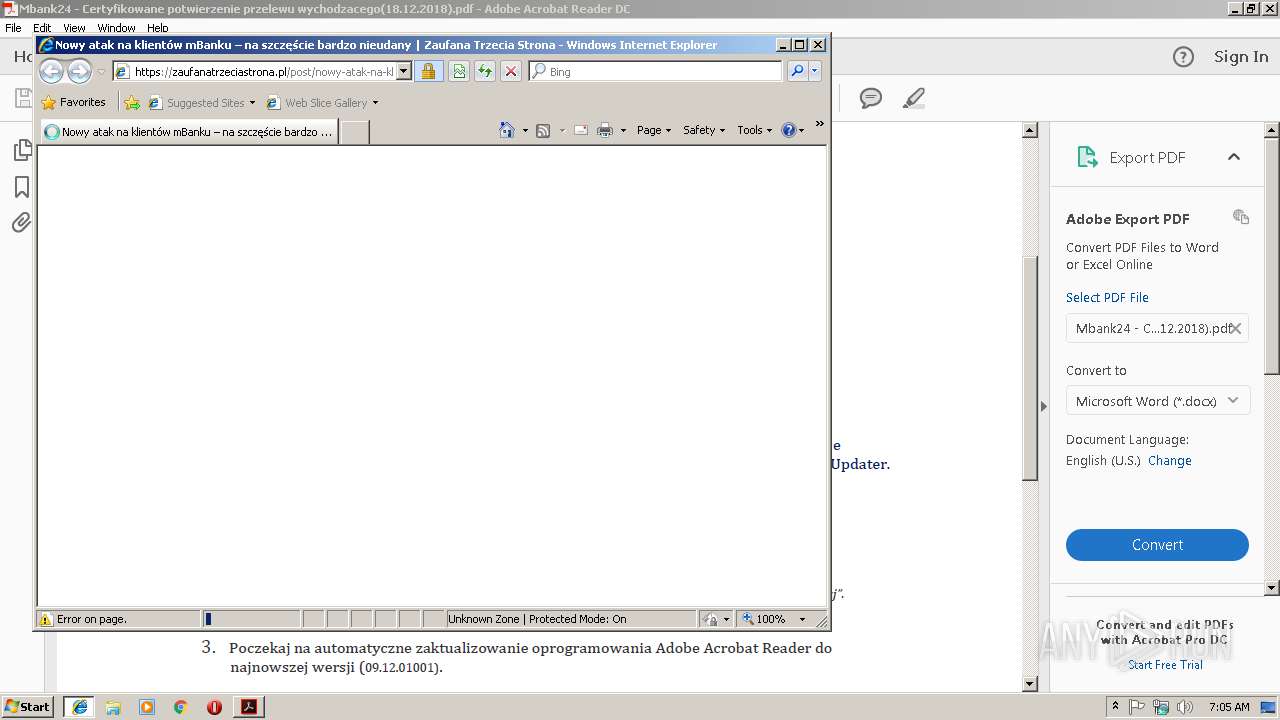The image size is (1280, 720).
Task: Open Chrome from the taskbar
Action: click(x=181, y=707)
